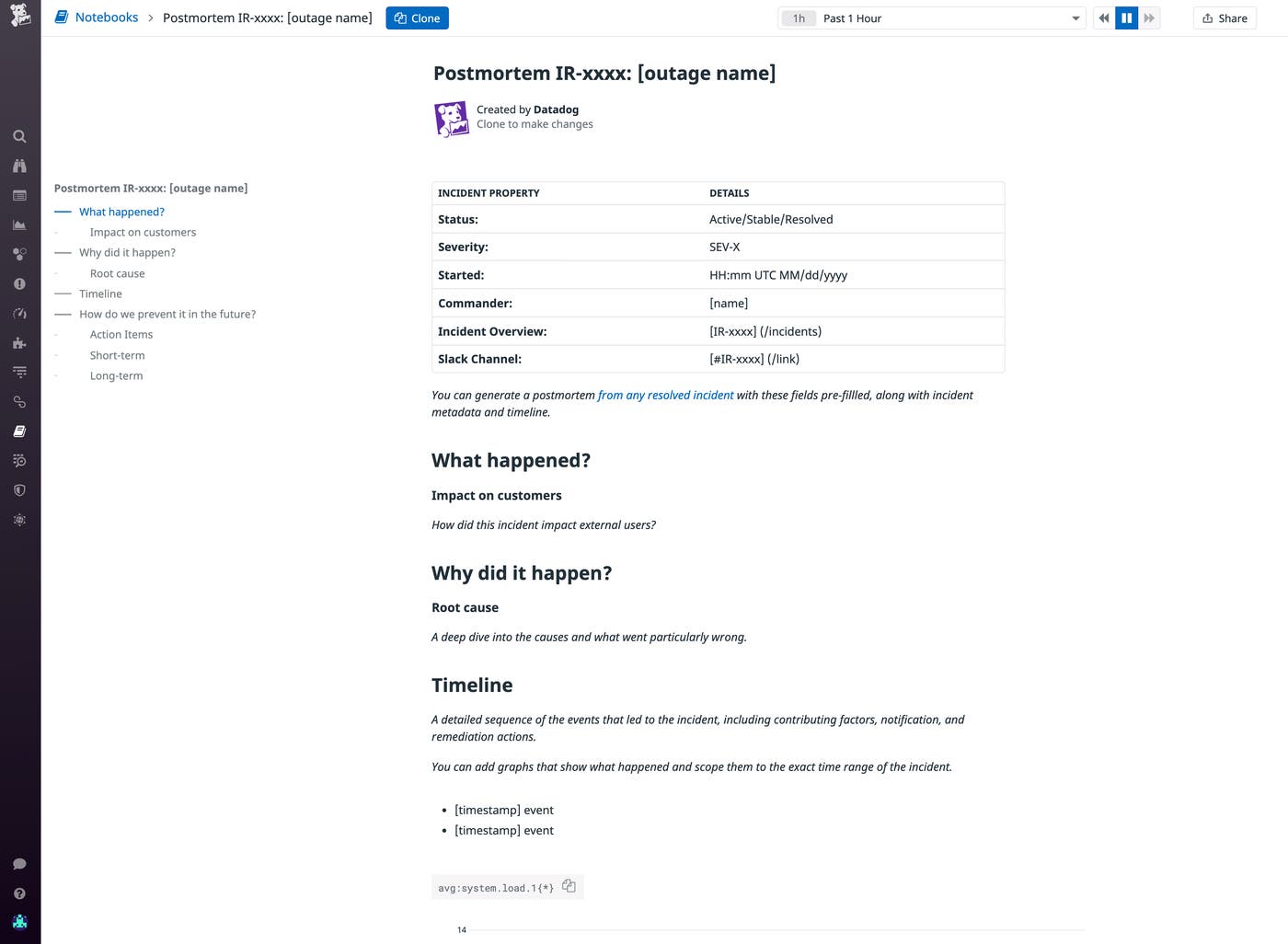Navigate back via the Notebooks breadcrumb
The image size is (1288, 944).
coord(105,17)
